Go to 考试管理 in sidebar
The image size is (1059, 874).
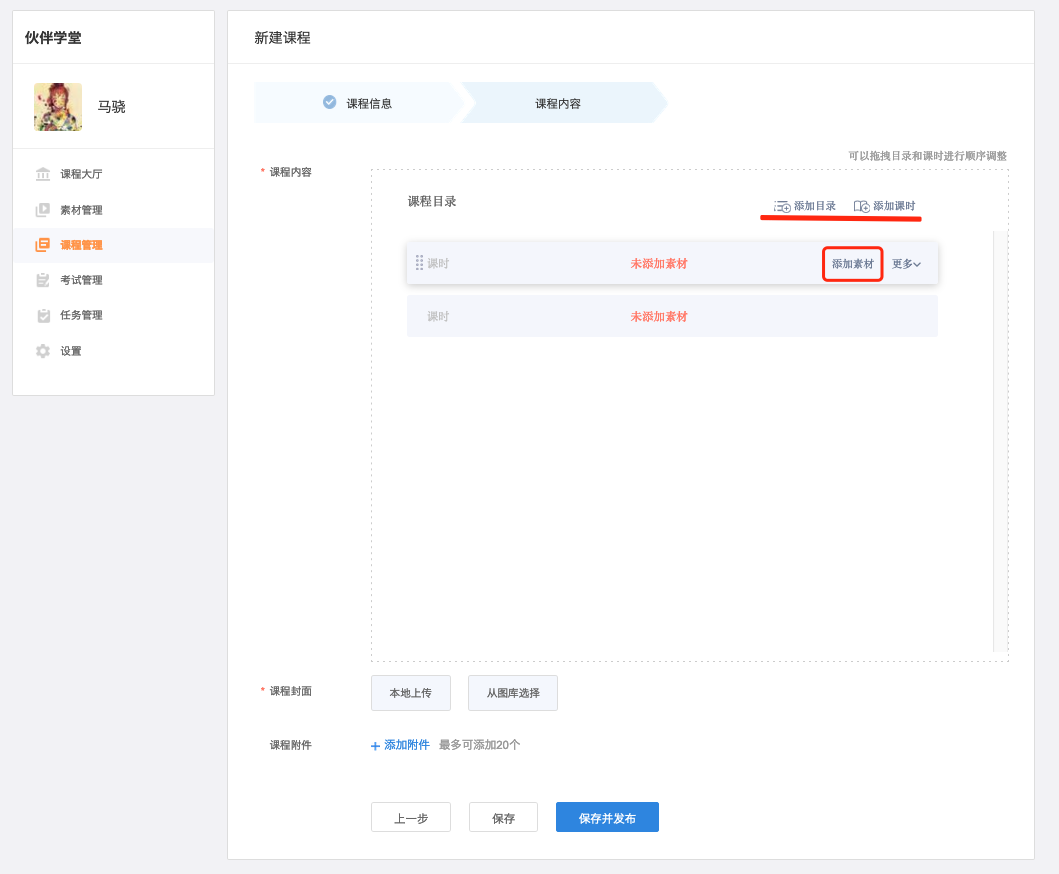click(x=113, y=280)
